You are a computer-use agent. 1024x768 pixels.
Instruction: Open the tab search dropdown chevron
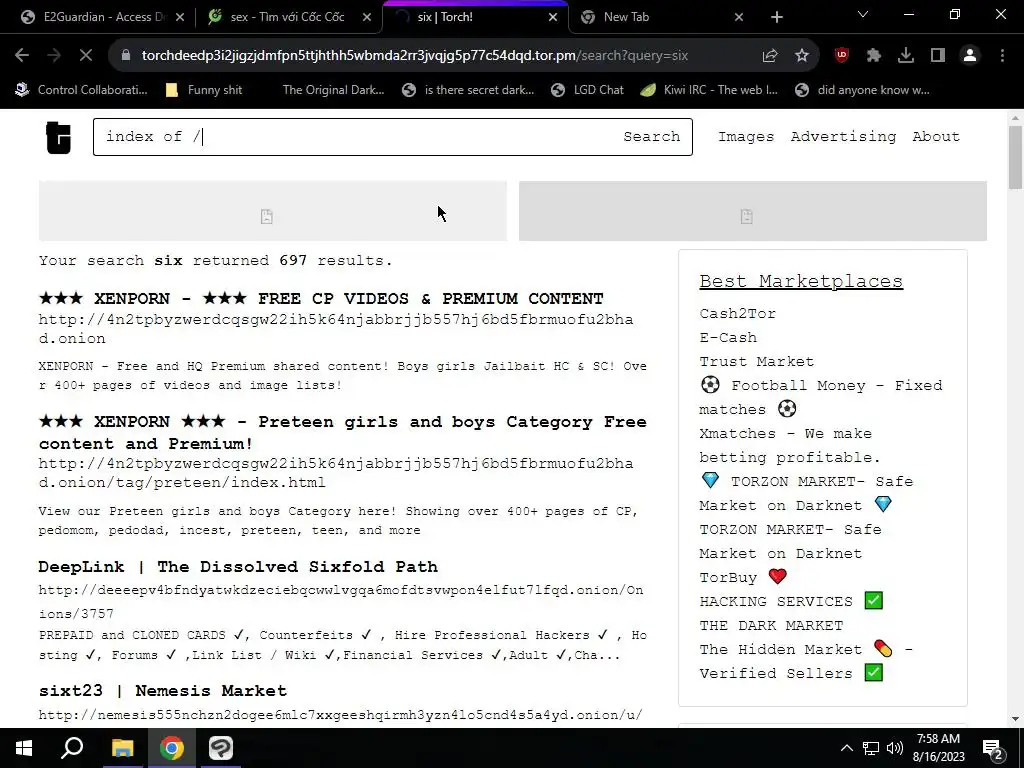[863, 14]
